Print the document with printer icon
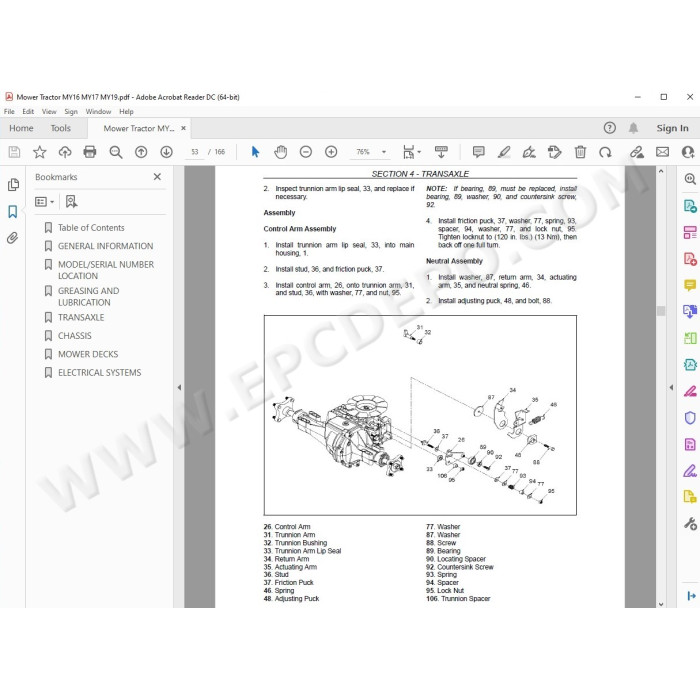Viewport: 700px width, 700px height. click(x=90, y=152)
